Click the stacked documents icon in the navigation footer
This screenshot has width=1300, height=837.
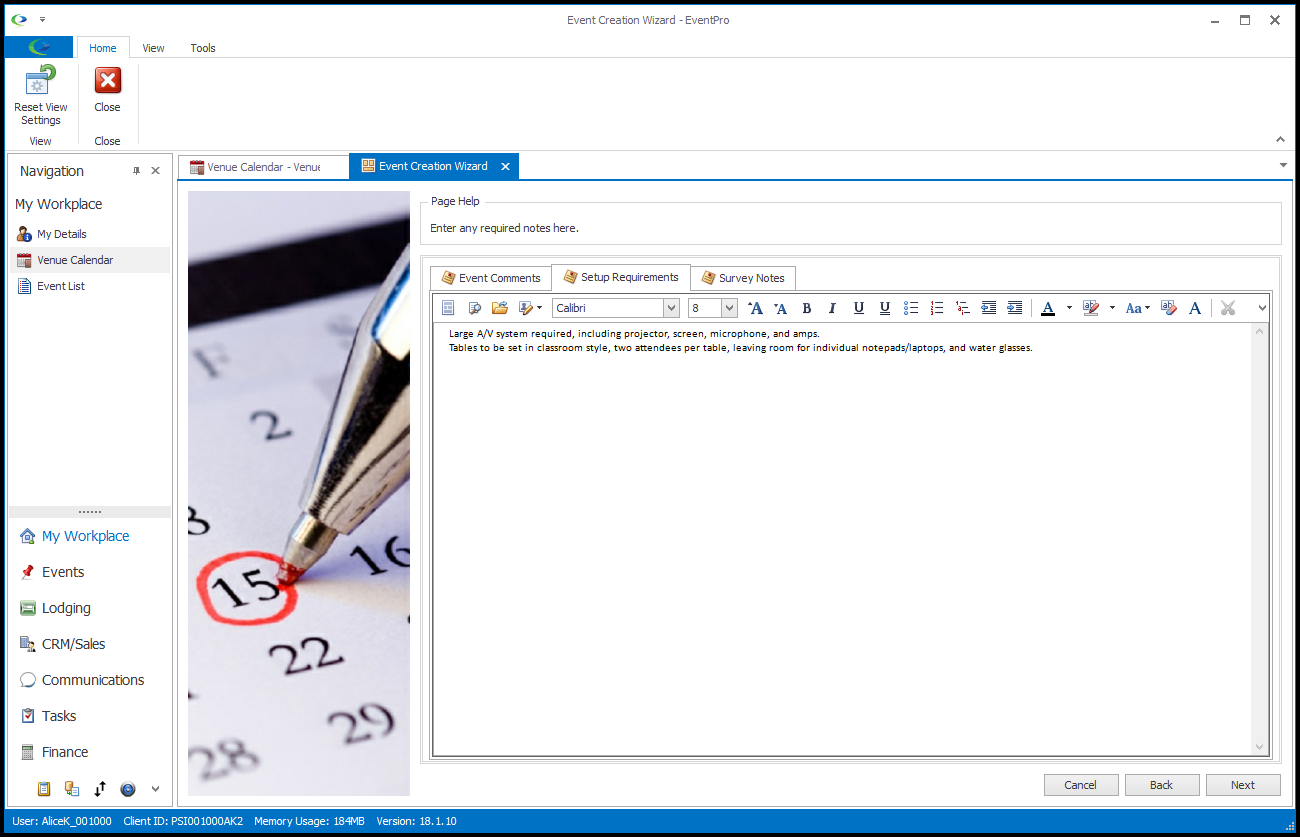(x=72, y=789)
